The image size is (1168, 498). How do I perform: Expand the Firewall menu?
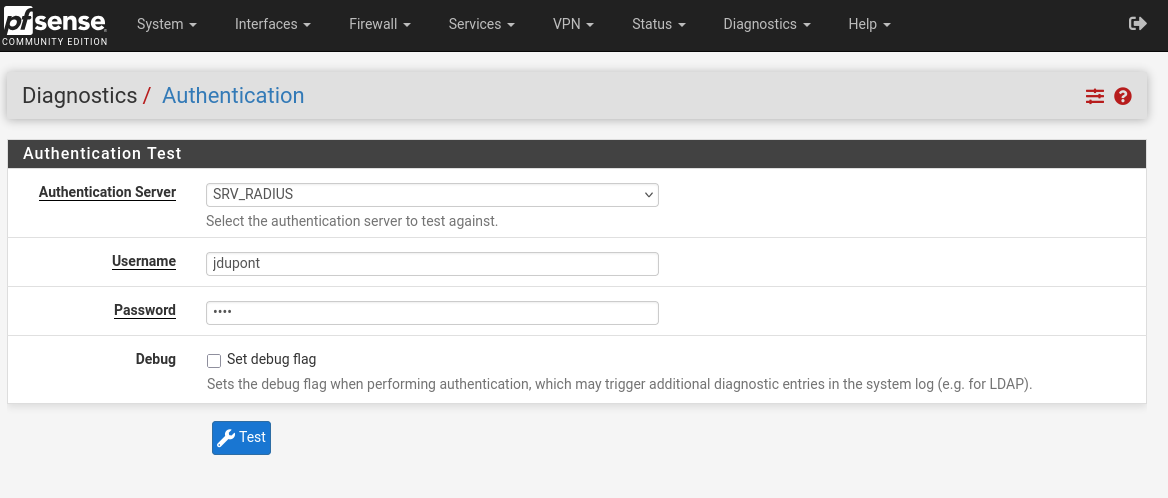pyautogui.click(x=380, y=24)
